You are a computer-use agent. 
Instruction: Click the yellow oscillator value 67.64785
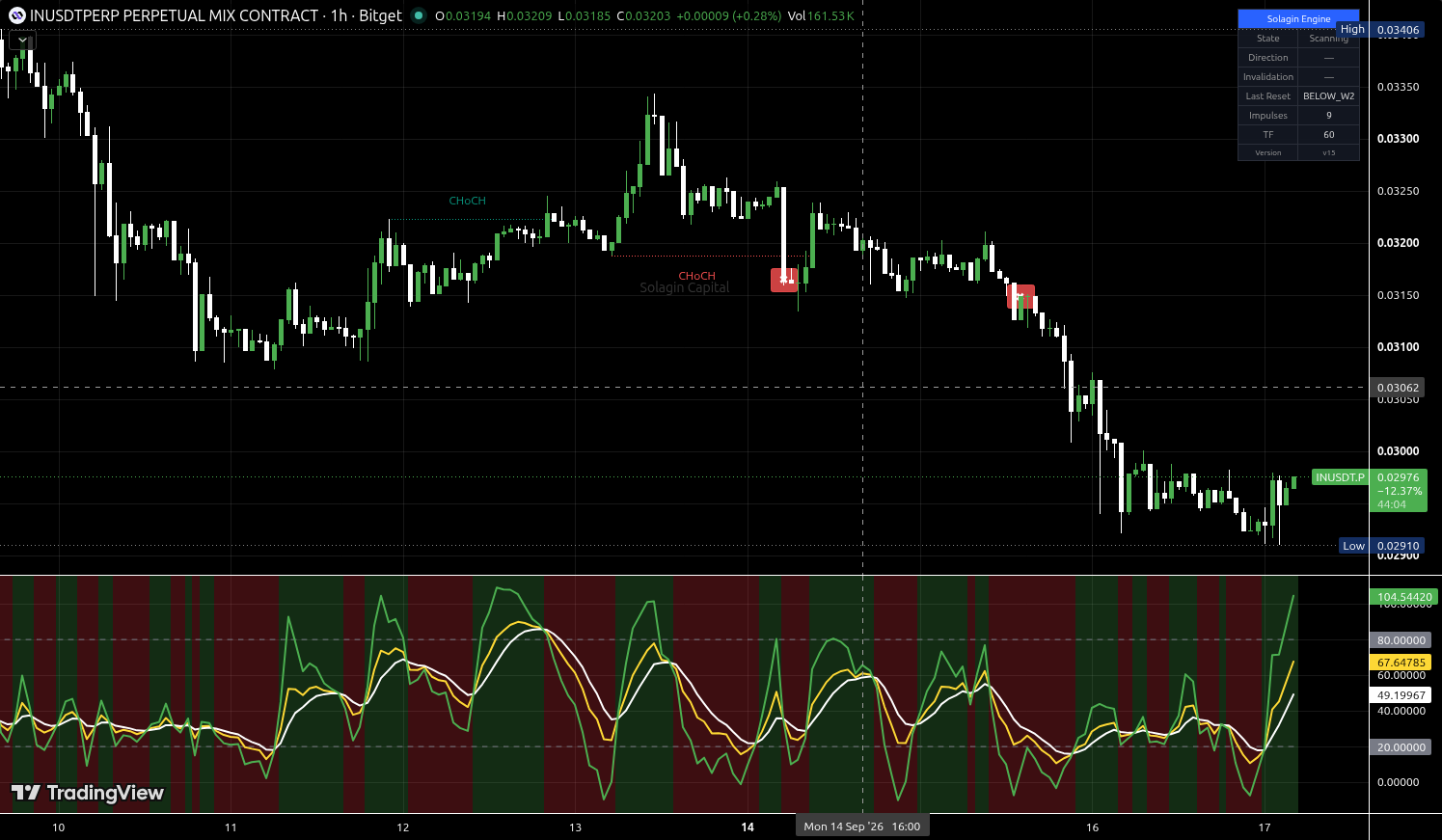1401,663
